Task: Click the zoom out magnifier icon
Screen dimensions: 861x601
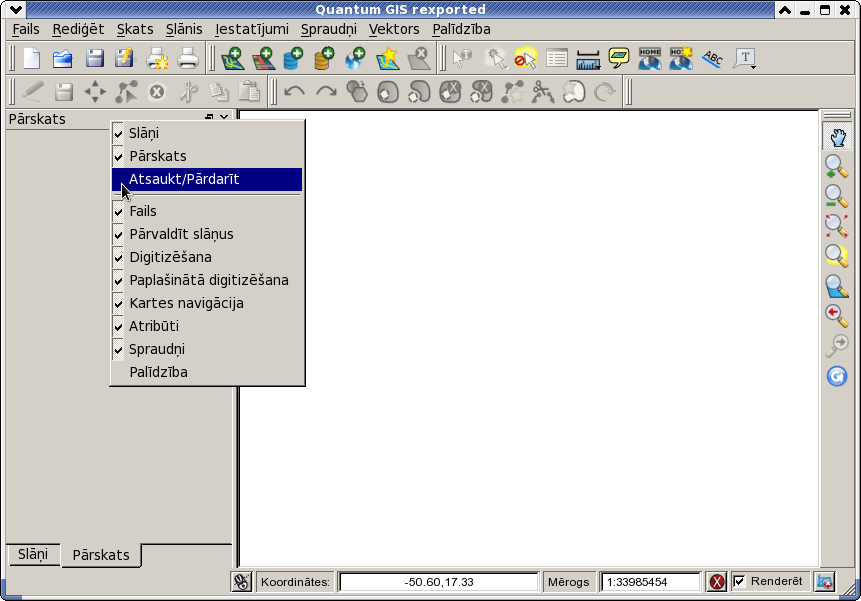Action: coord(836,196)
